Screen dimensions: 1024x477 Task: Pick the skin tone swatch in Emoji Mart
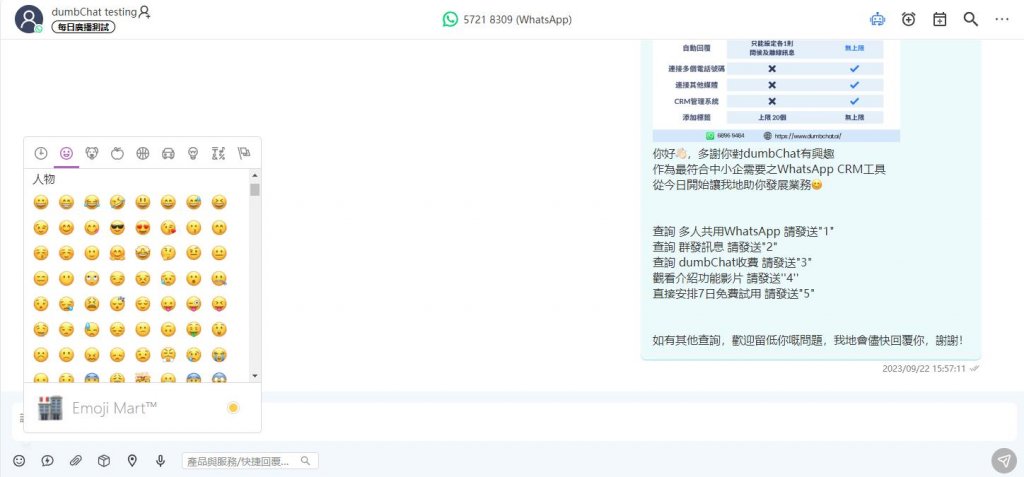coord(233,408)
